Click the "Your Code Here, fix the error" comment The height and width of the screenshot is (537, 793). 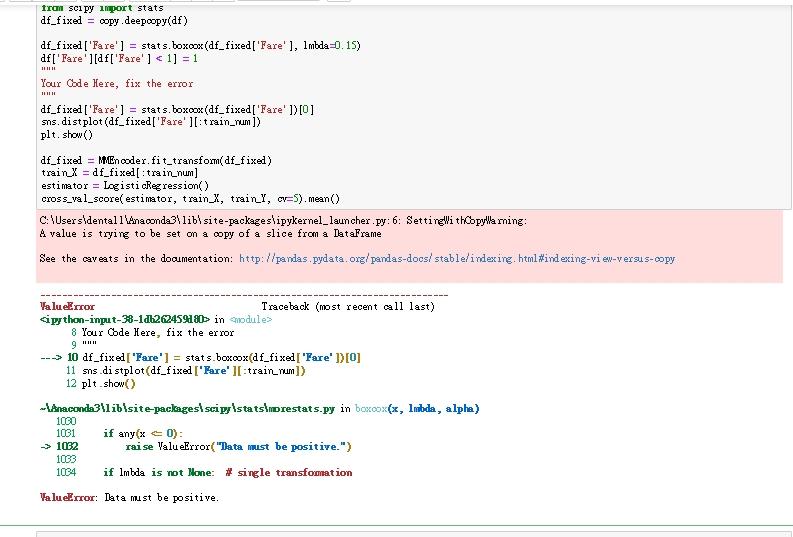pos(117,84)
